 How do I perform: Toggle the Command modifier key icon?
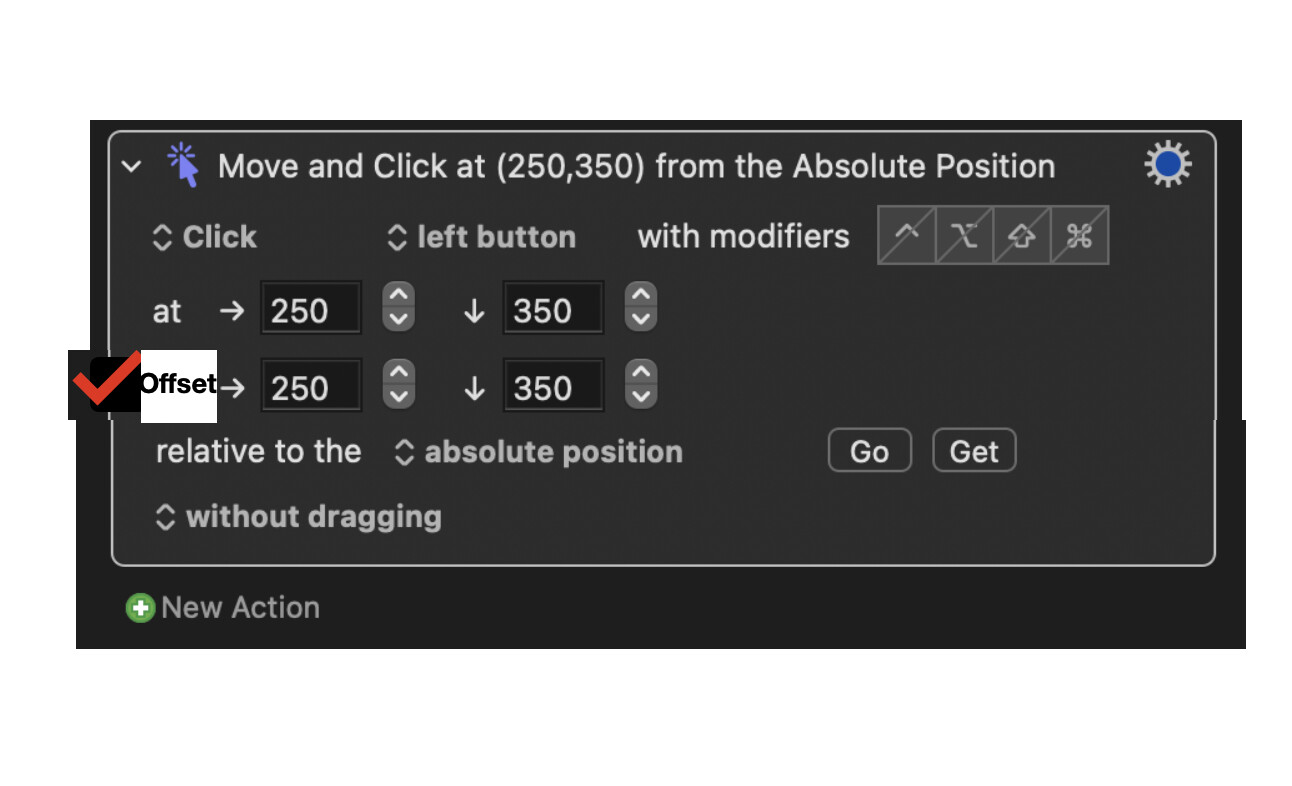click(x=1080, y=236)
